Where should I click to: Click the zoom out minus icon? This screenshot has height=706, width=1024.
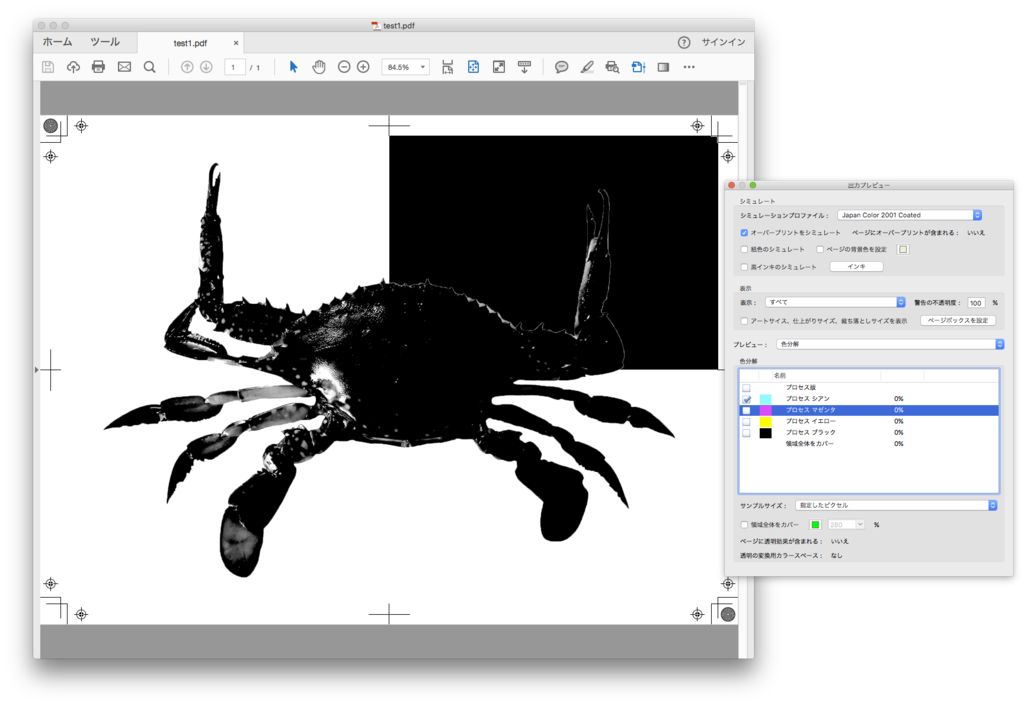point(344,67)
